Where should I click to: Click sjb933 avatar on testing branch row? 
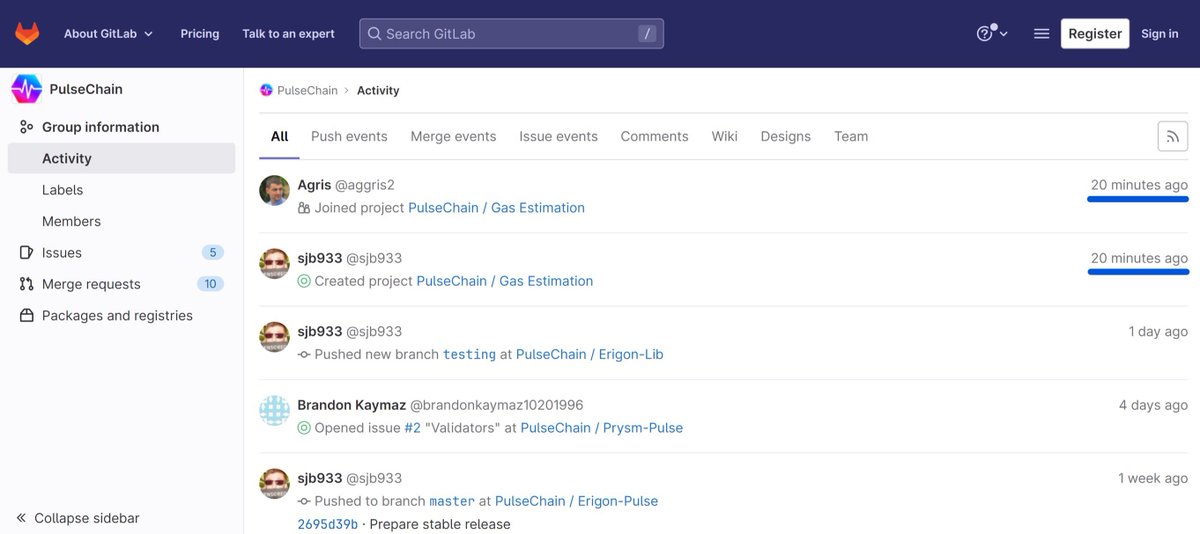click(274, 336)
